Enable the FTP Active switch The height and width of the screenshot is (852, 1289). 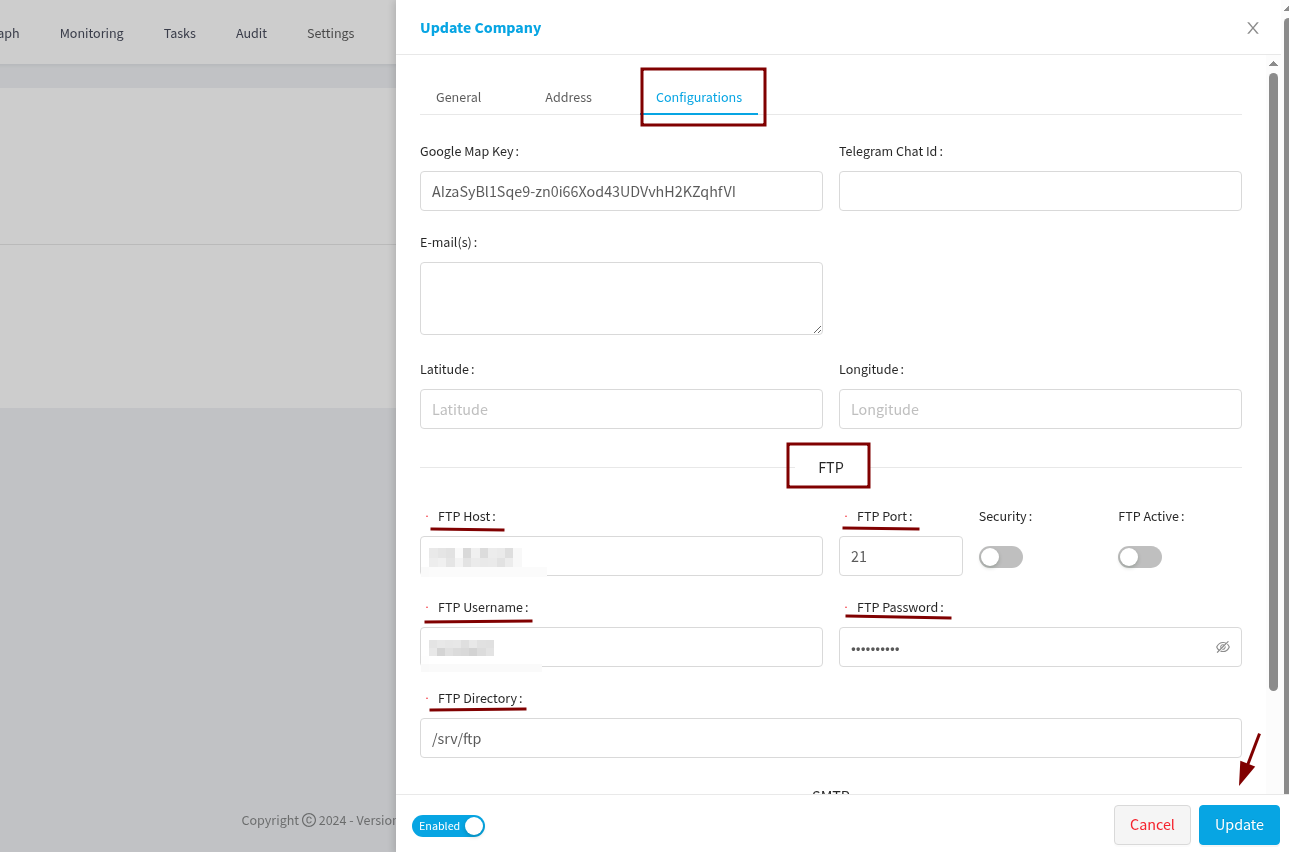pos(1139,557)
